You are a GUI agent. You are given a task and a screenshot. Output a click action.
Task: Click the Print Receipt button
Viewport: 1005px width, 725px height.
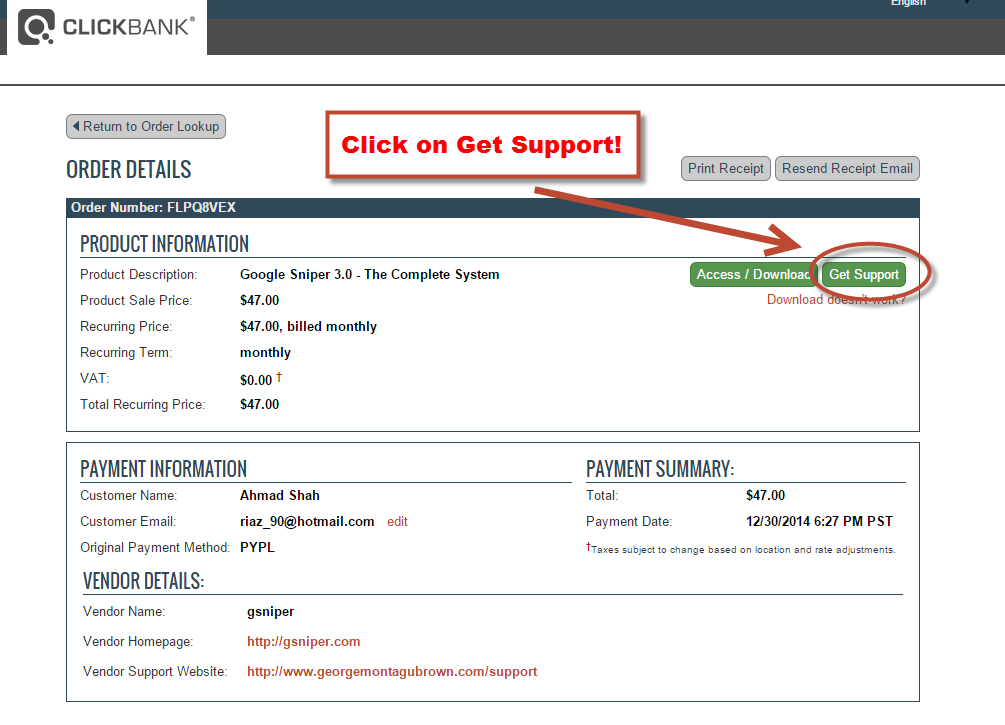point(726,169)
